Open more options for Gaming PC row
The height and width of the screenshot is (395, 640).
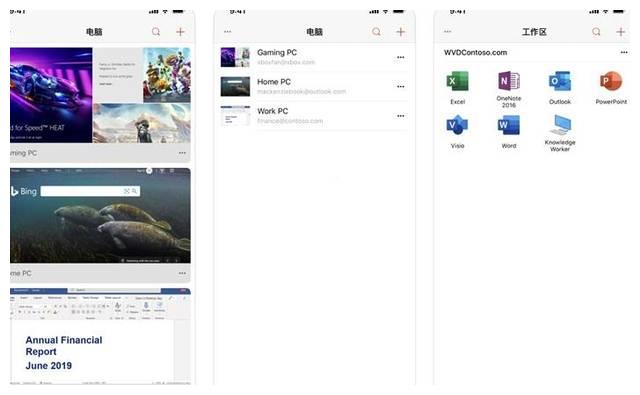(x=400, y=57)
